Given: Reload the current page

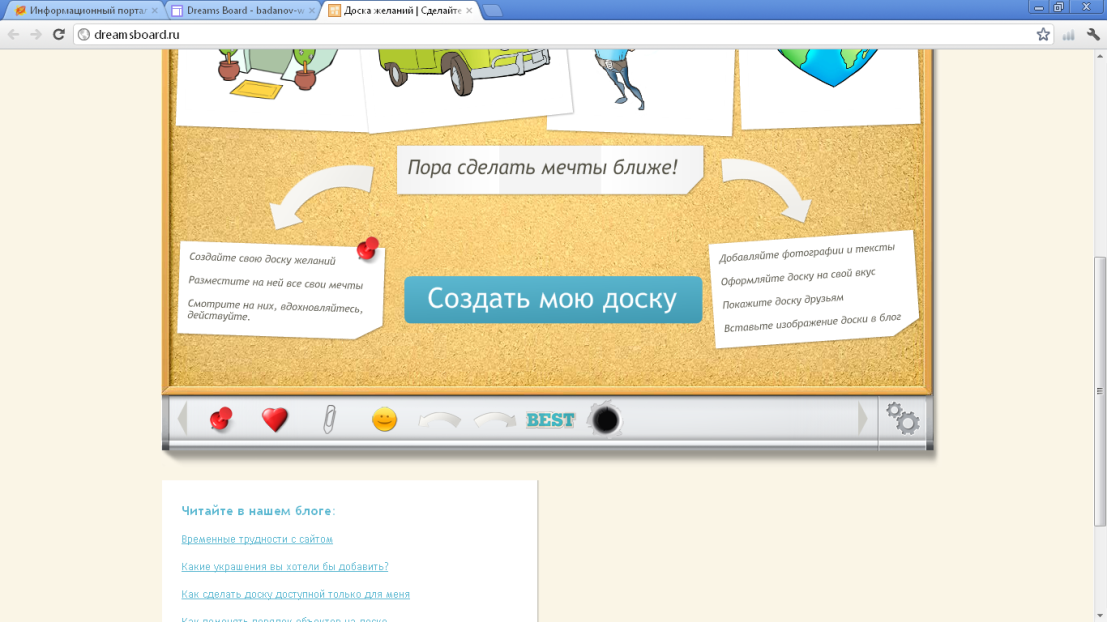Looking at the screenshot, I should pyautogui.click(x=59, y=35).
